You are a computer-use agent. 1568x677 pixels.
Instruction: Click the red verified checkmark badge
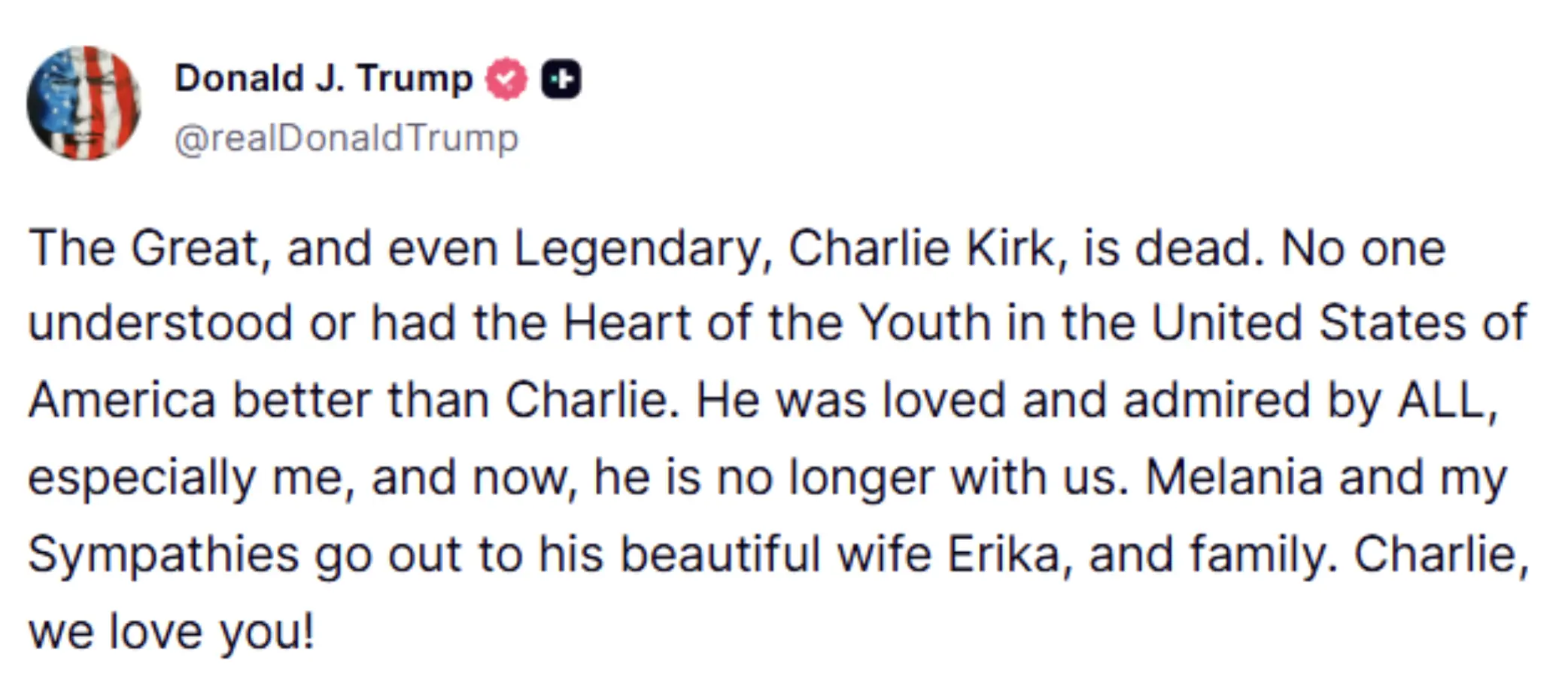pyautogui.click(x=506, y=79)
